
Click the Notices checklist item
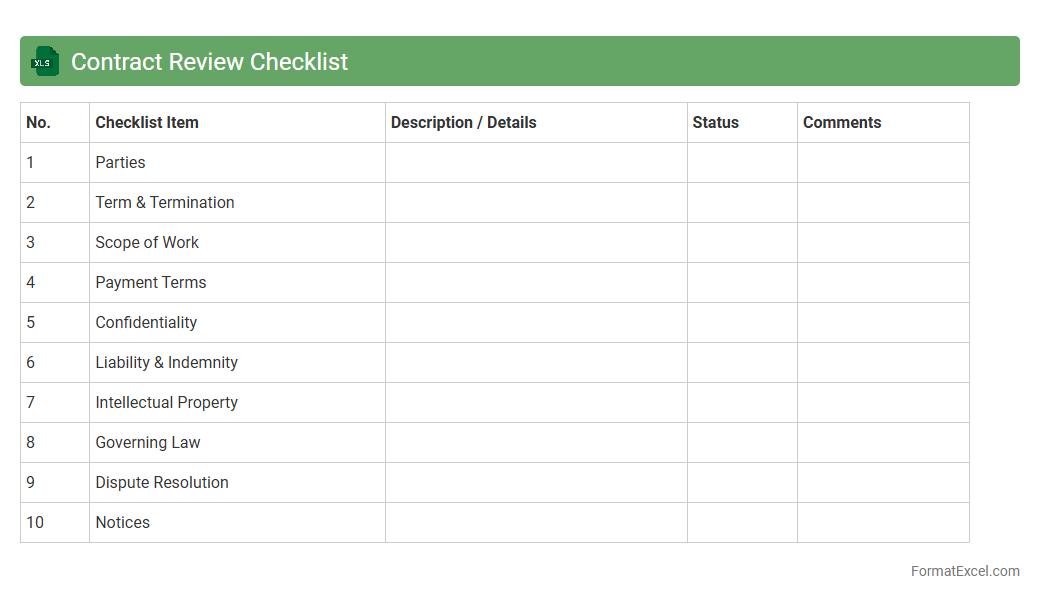pyautogui.click(x=123, y=523)
